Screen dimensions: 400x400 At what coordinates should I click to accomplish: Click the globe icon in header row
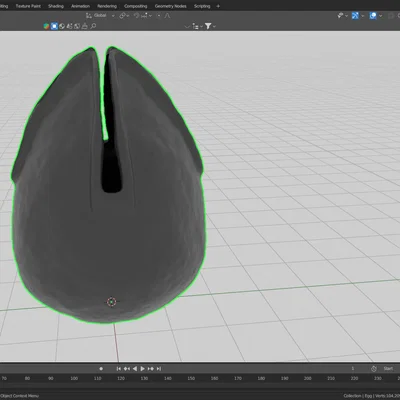coord(62,26)
